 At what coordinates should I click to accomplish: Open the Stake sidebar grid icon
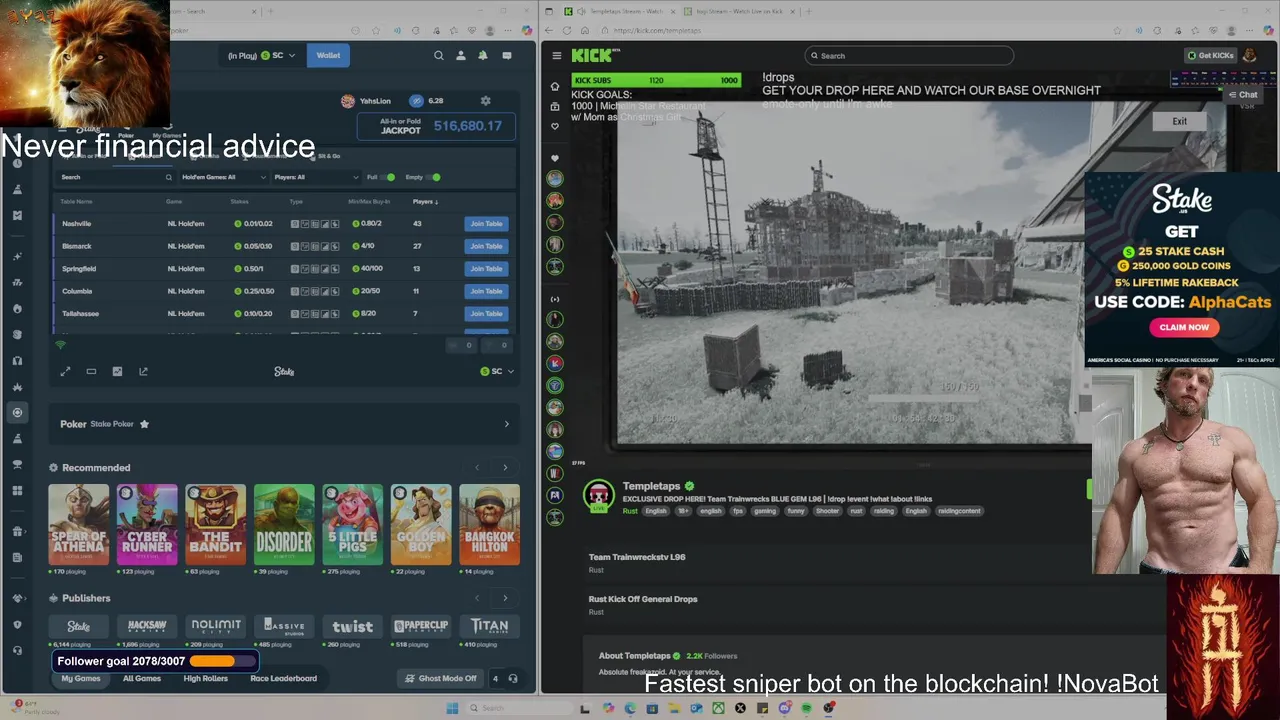17,490
